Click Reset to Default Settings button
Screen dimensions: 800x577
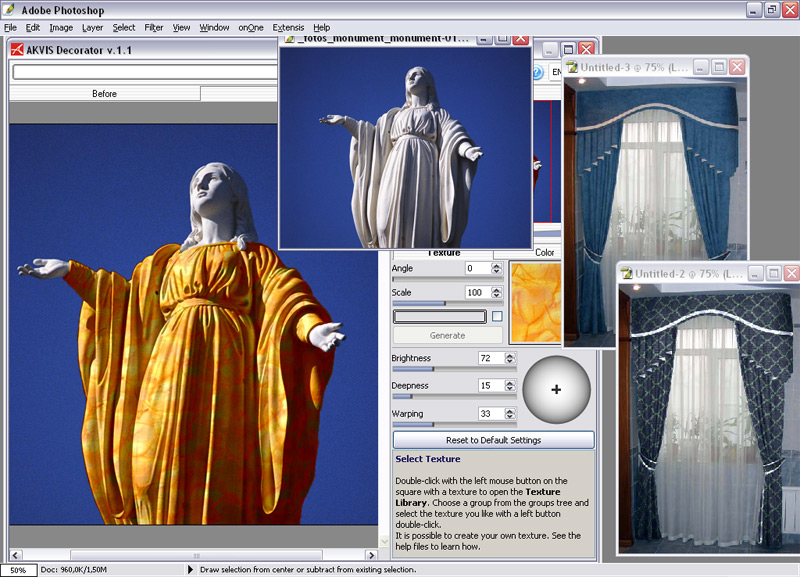point(493,440)
